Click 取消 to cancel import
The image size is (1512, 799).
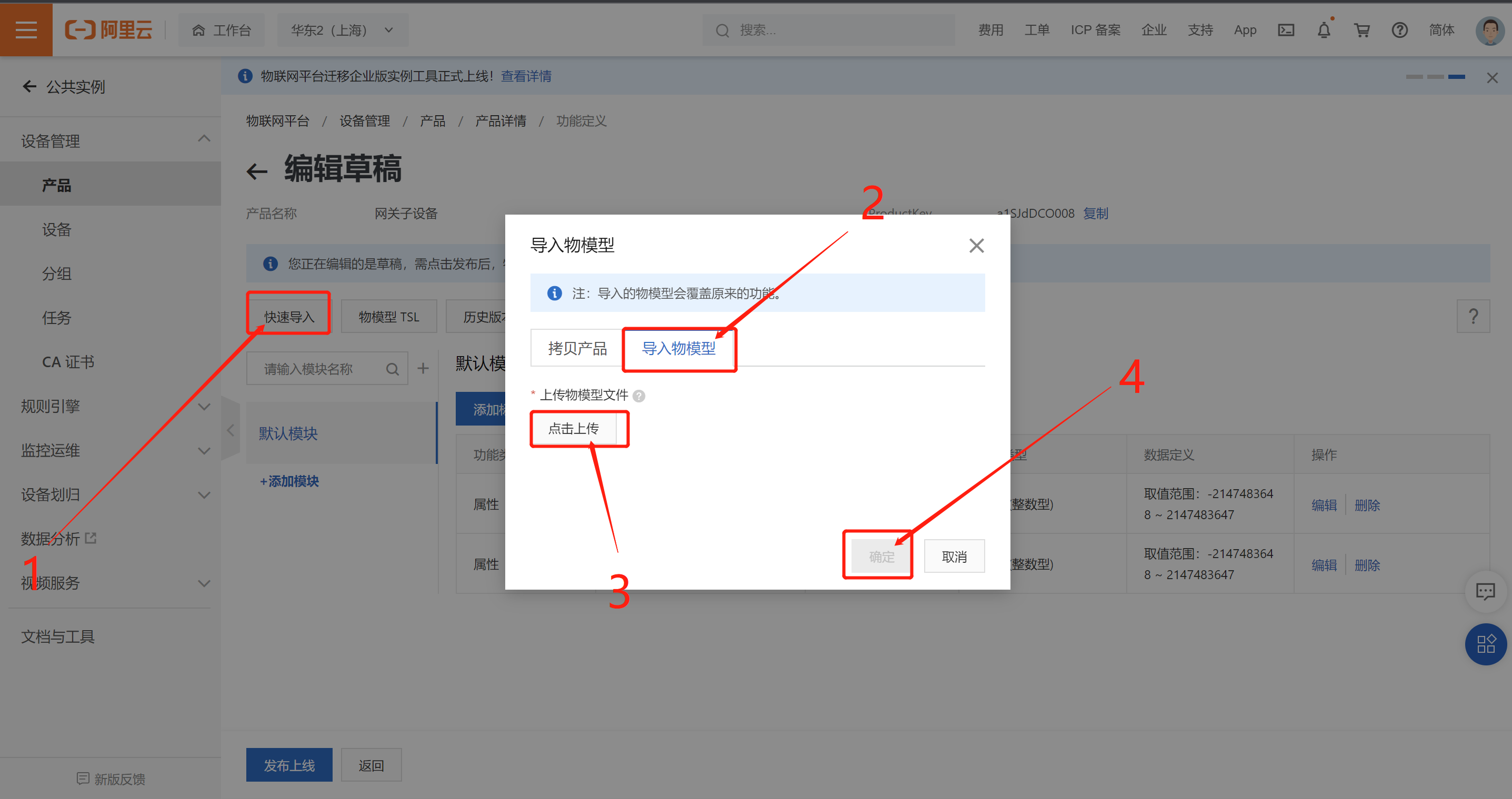[x=954, y=556]
